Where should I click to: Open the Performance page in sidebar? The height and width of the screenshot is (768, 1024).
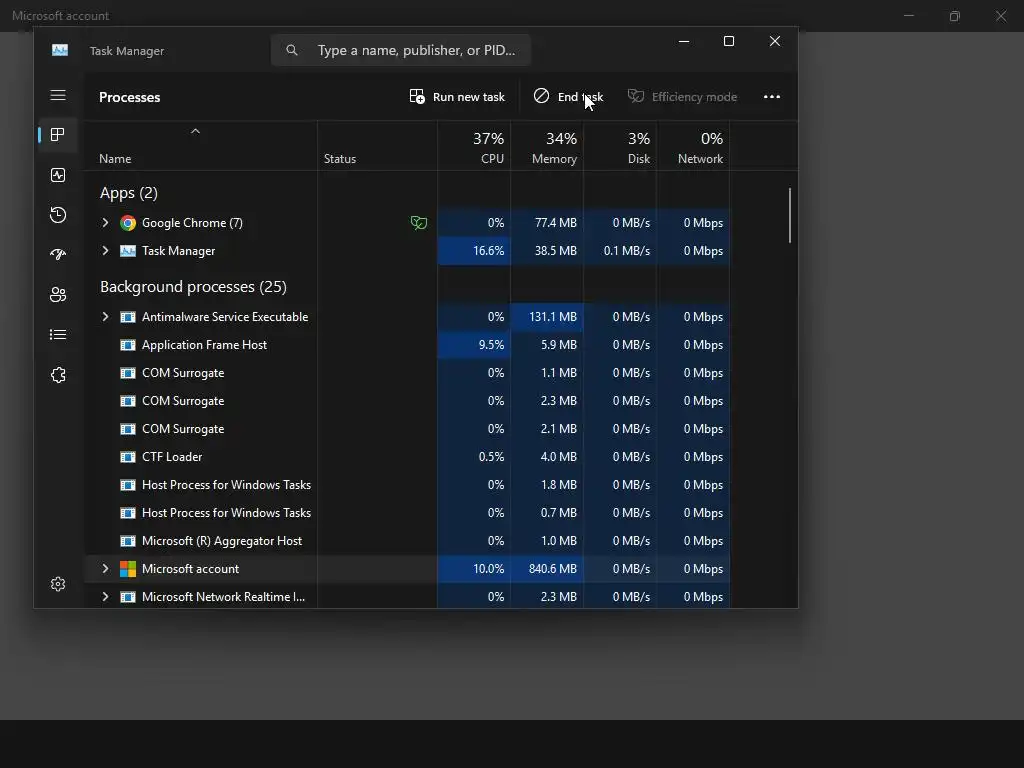tap(58, 175)
